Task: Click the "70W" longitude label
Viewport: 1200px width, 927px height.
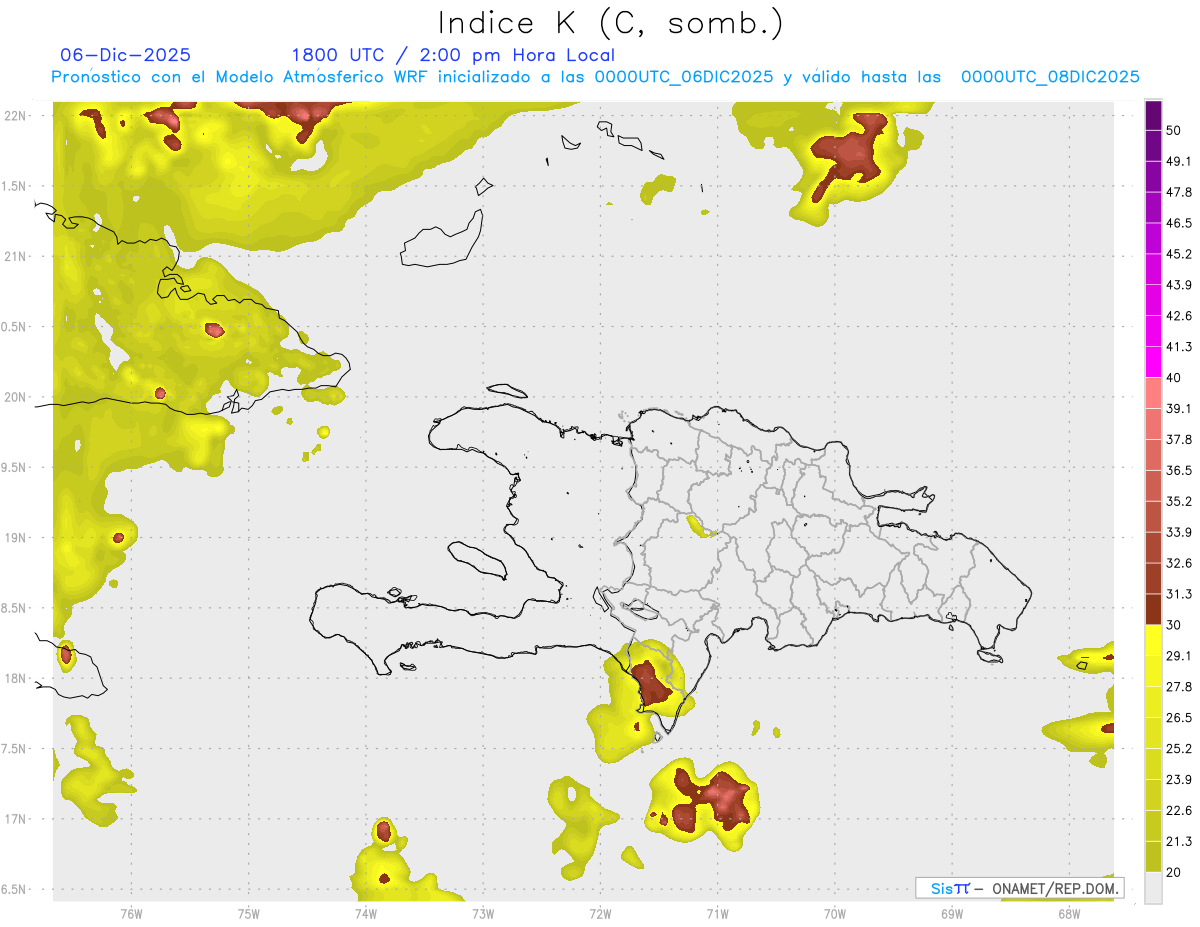Action: click(834, 914)
